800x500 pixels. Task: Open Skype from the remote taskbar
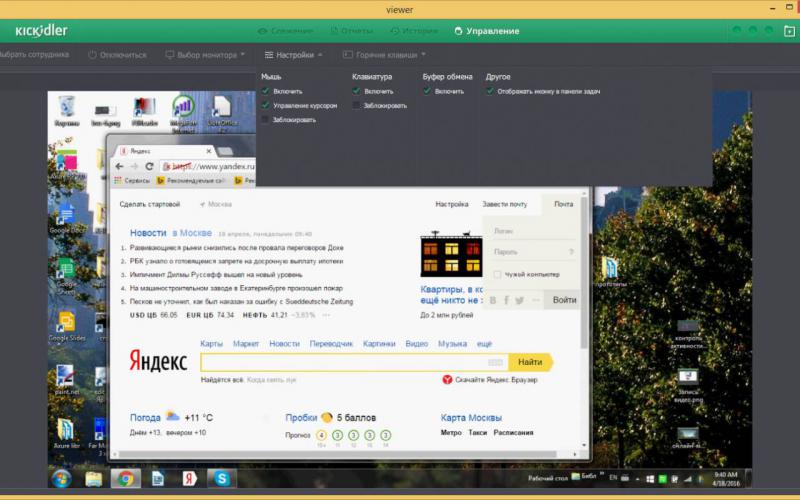221,478
